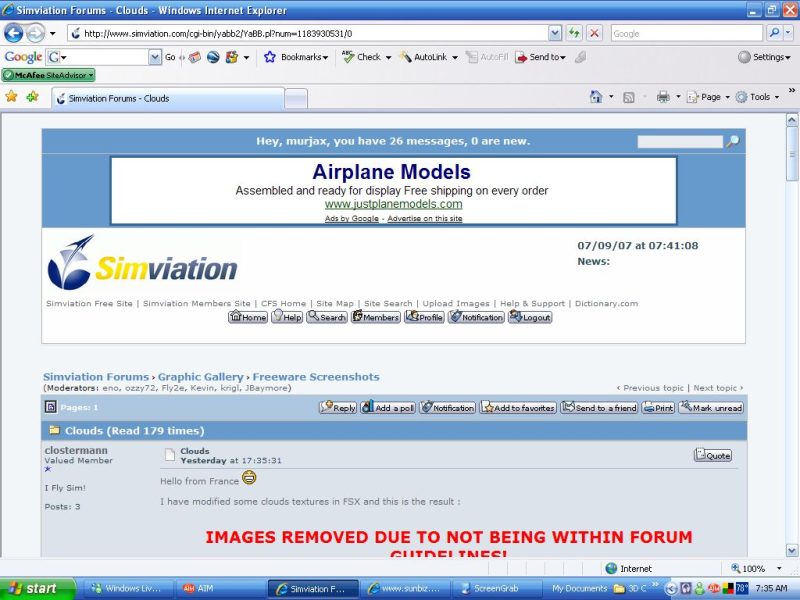Click the browser Forward arrow button

pyautogui.click(x=35, y=34)
